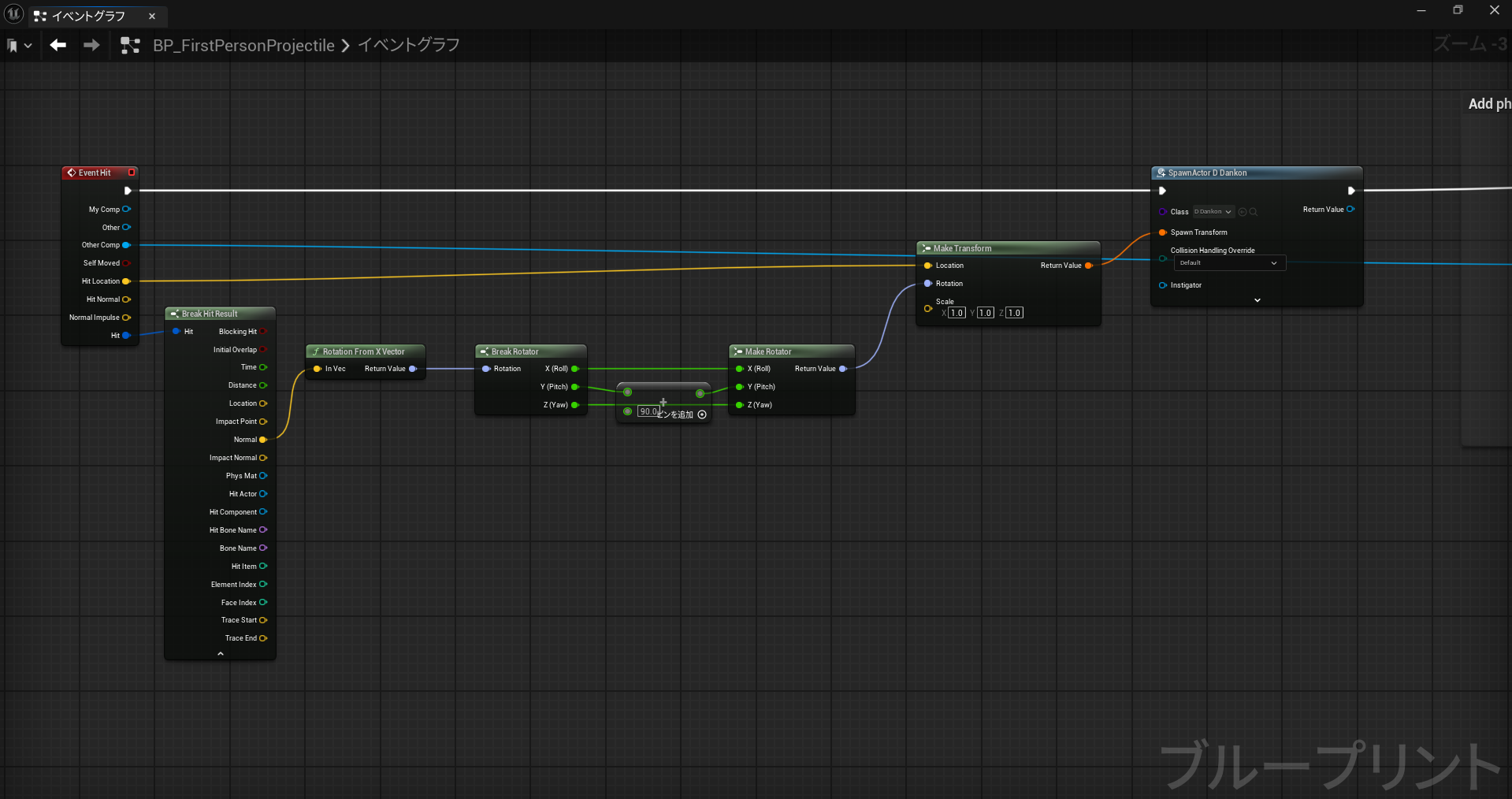Click the ピンを追加 add pin button

coord(682,414)
